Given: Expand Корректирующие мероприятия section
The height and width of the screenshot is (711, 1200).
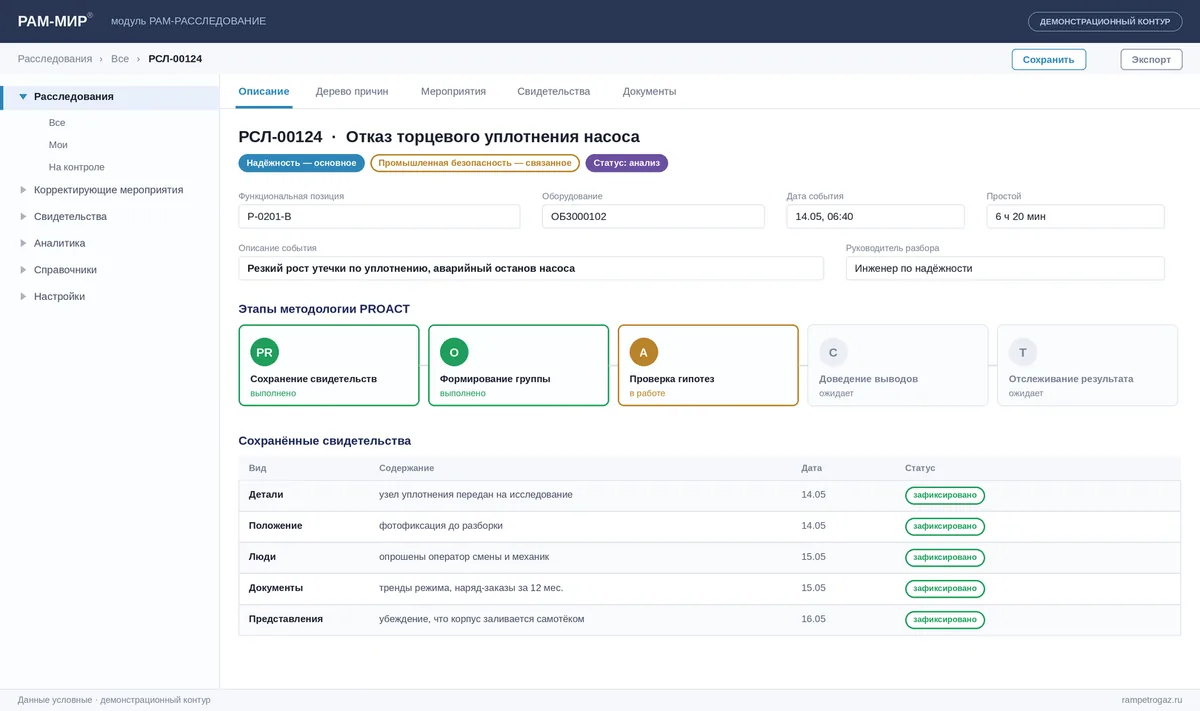Looking at the screenshot, I should point(23,190).
